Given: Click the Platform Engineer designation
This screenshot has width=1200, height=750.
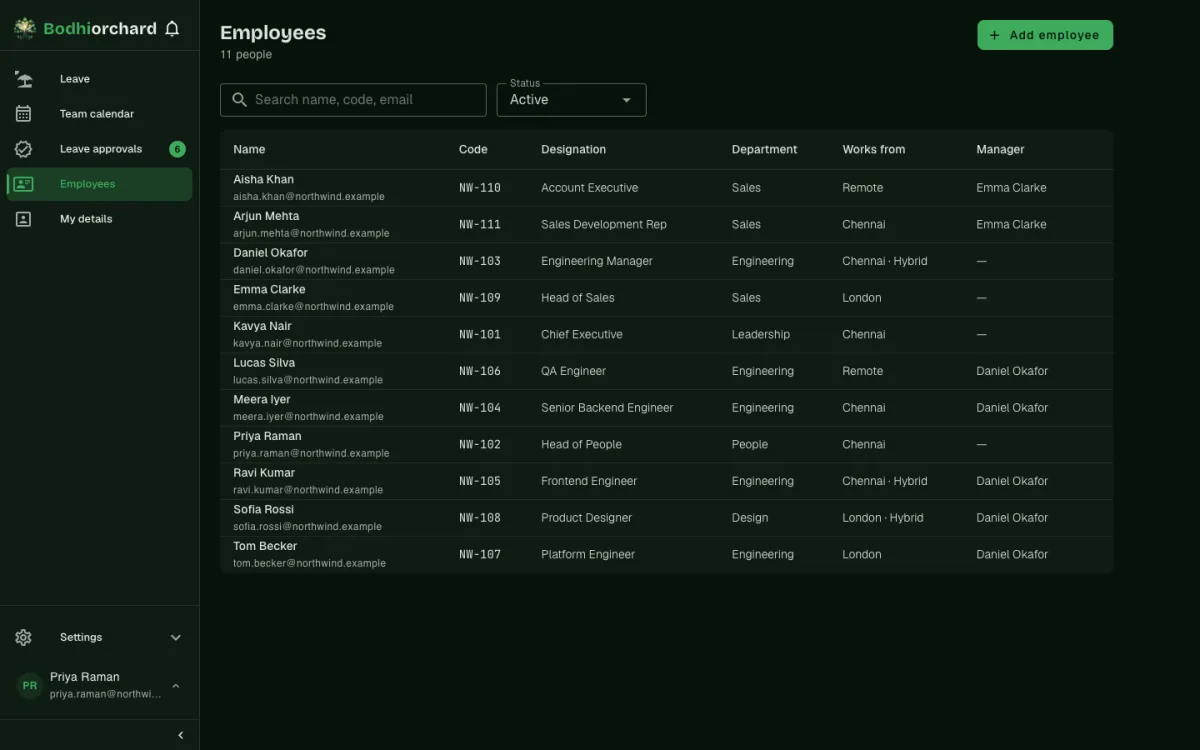Looking at the screenshot, I should point(588,554).
